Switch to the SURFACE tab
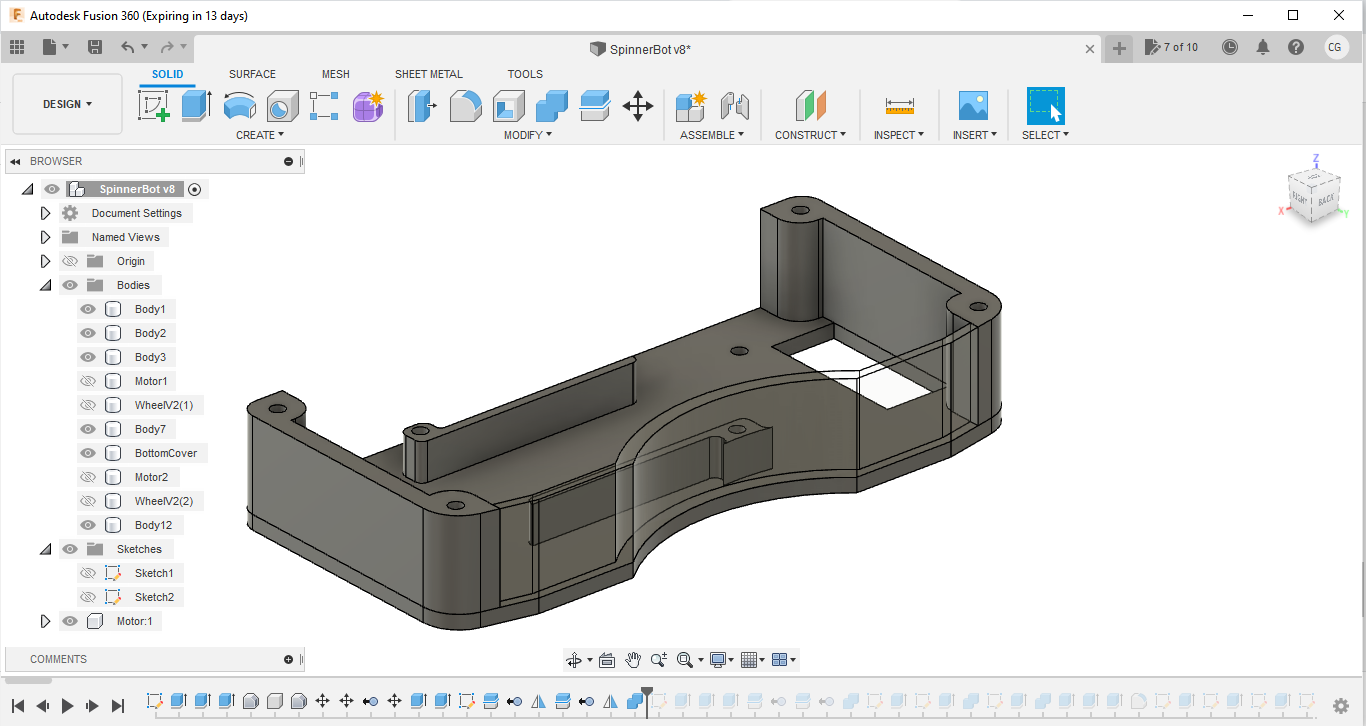 coord(252,74)
